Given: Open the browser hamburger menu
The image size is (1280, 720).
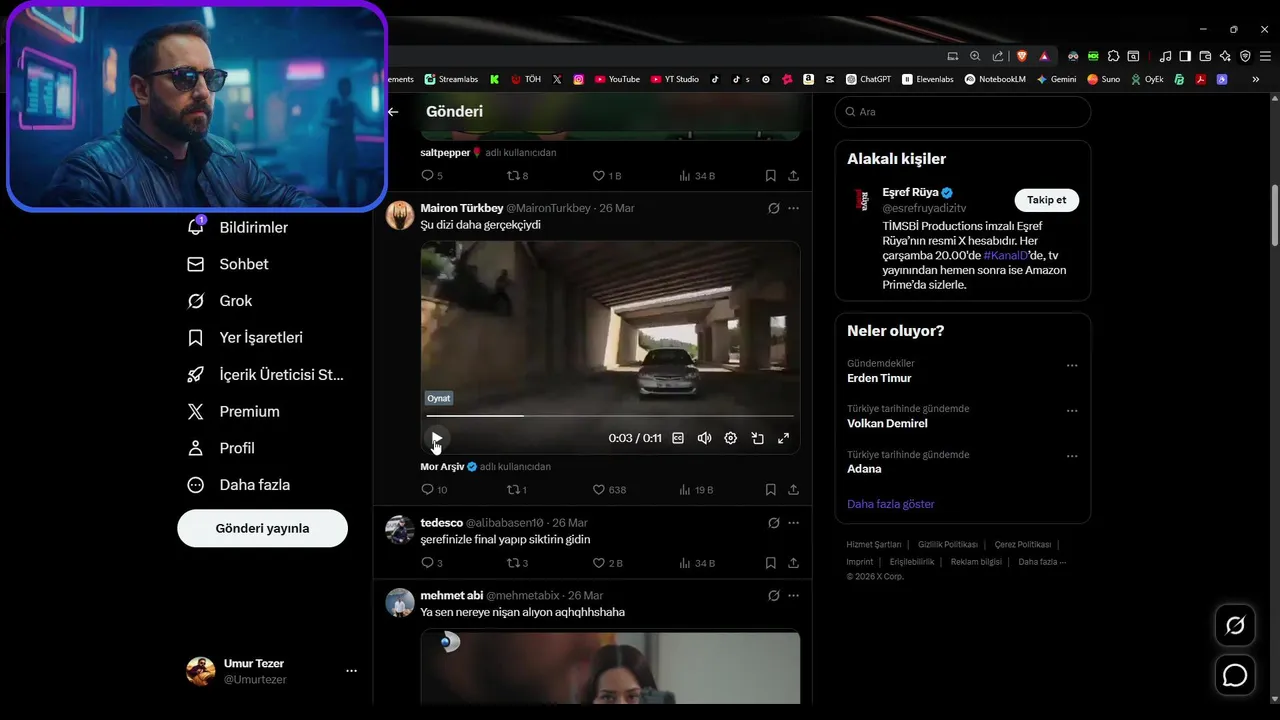Looking at the screenshot, I should [x=1265, y=56].
